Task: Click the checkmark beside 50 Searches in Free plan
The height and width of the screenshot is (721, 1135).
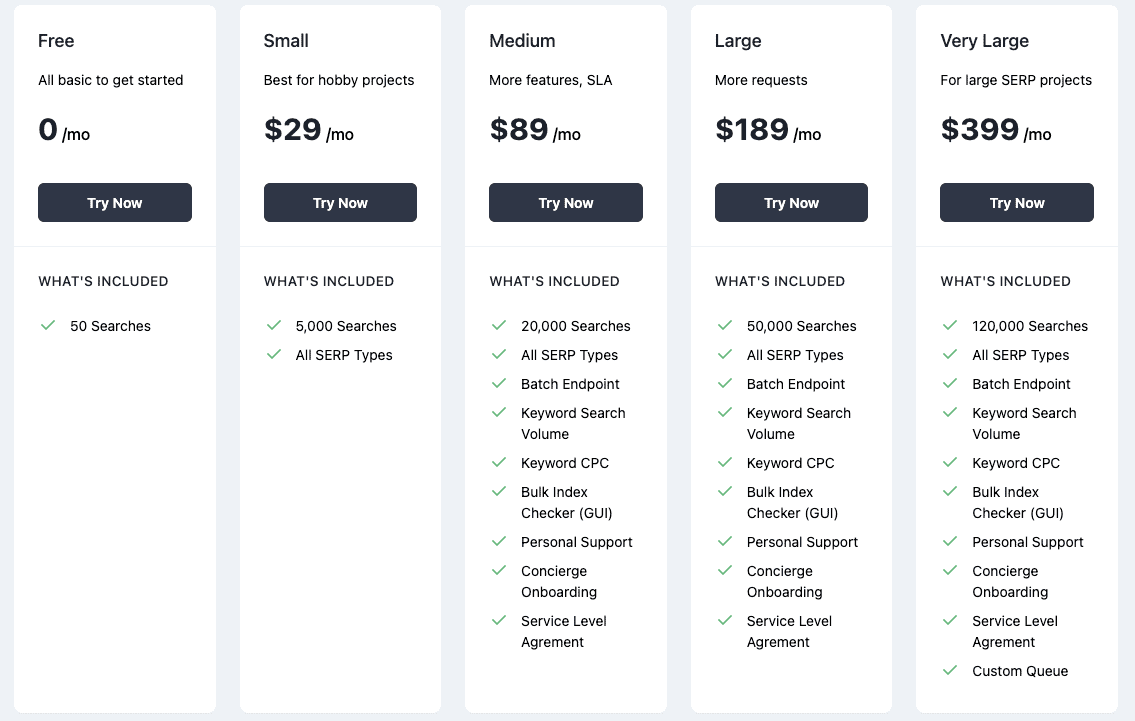Action: (48, 326)
